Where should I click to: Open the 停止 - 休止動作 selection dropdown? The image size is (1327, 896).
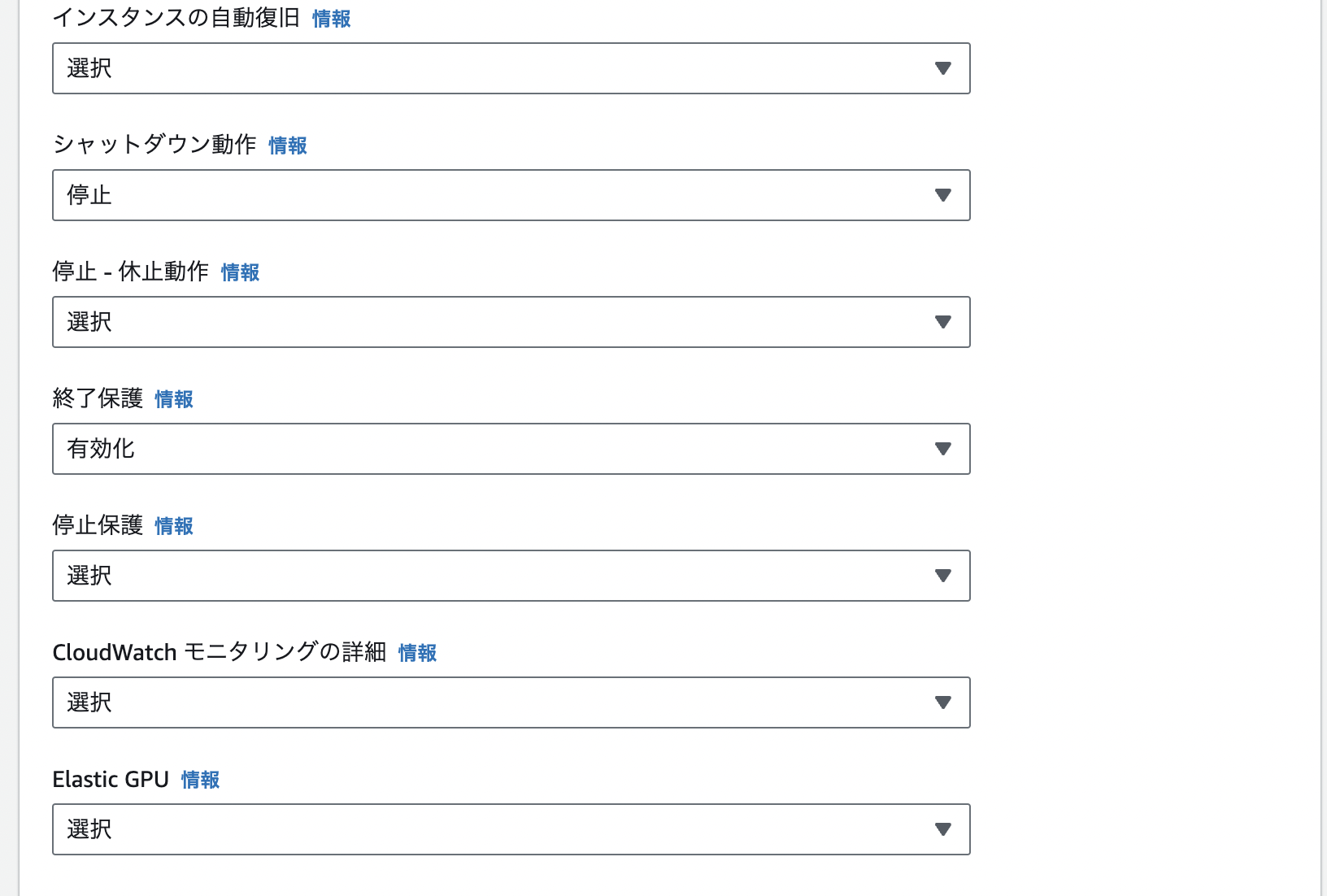click(x=511, y=322)
